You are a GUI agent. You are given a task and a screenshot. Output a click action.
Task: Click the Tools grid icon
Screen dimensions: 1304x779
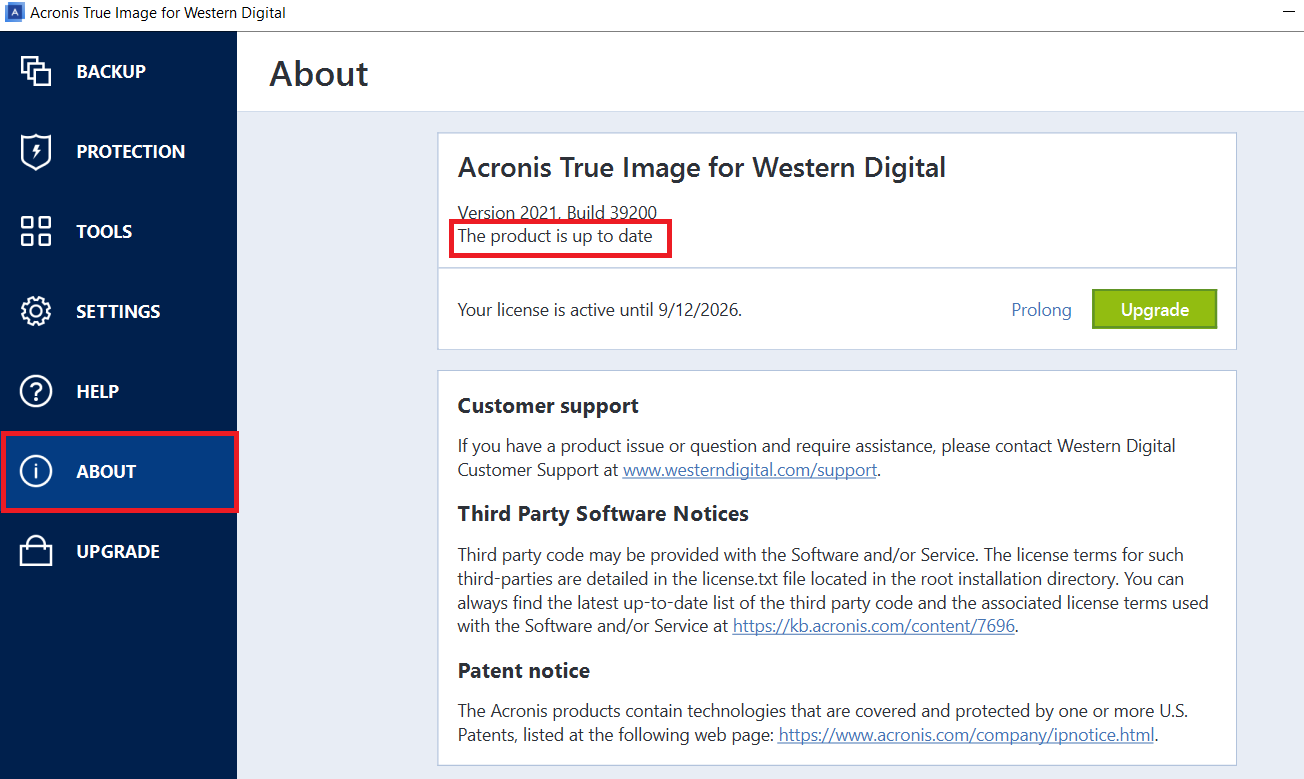tap(36, 231)
